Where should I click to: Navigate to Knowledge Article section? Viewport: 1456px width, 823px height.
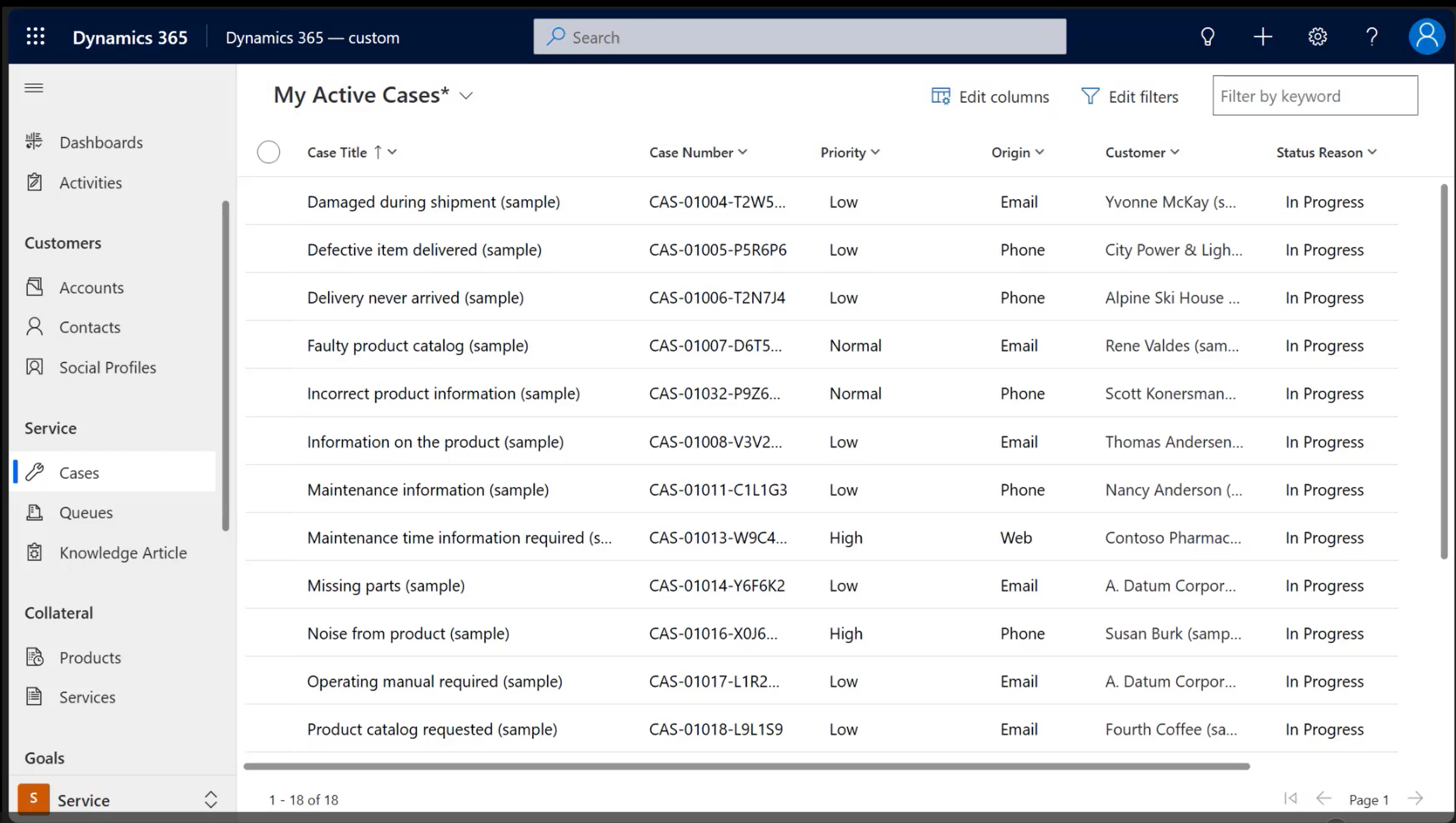pyautogui.click(x=123, y=551)
